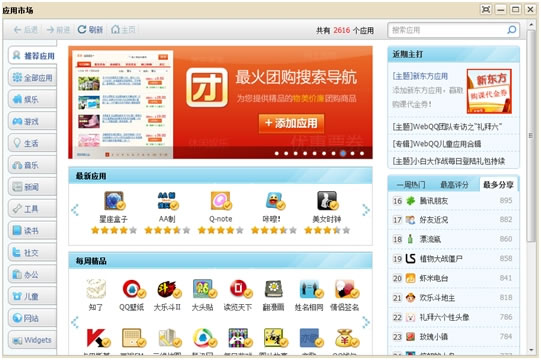Show previous apps in 最新应用
The width and height of the screenshot is (541, 360).
(75, 210)
